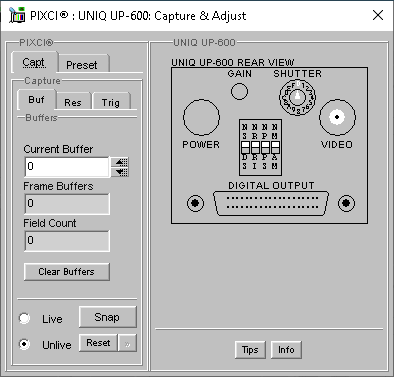Toggle the NS/DS DIP switch
The image size is (394, 377).
[245, 147]
